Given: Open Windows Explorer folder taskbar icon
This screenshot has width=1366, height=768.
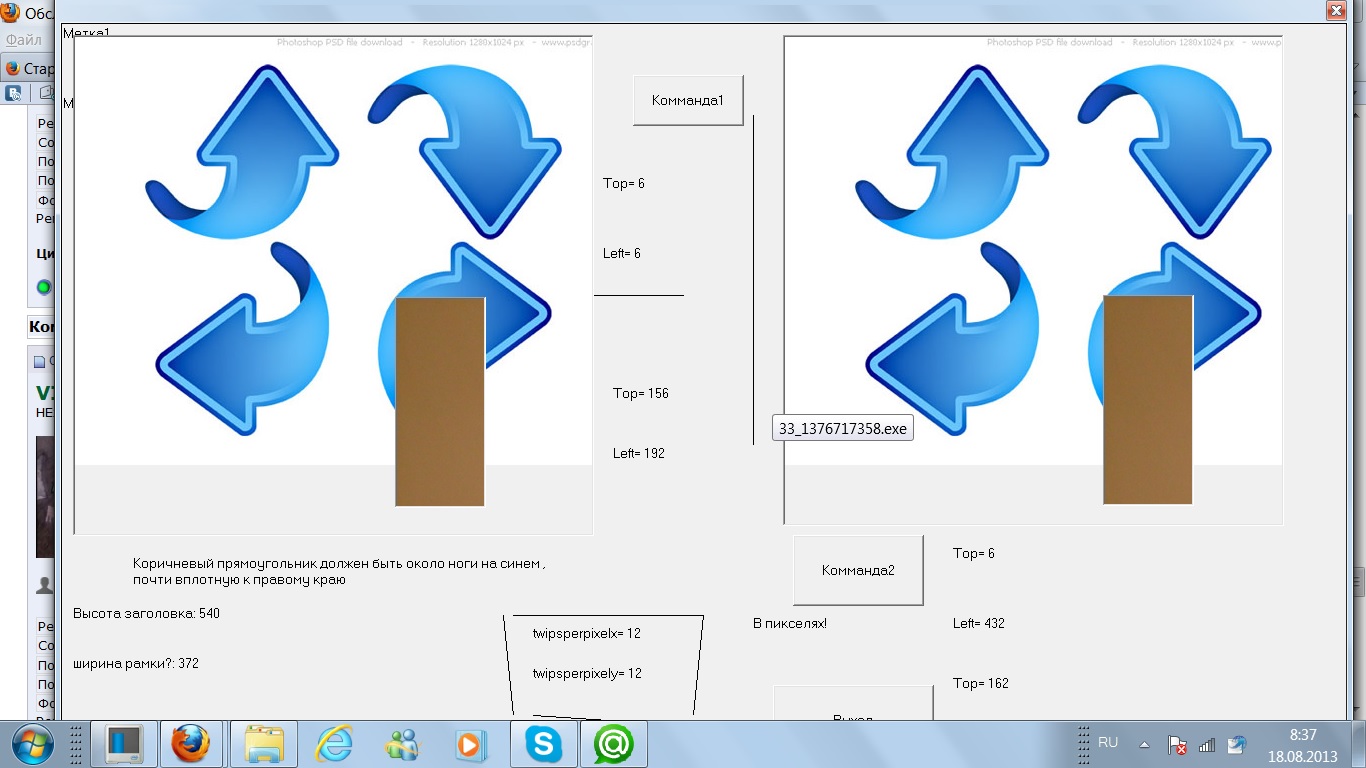Looking at the screenshot, I should point(264,744).
